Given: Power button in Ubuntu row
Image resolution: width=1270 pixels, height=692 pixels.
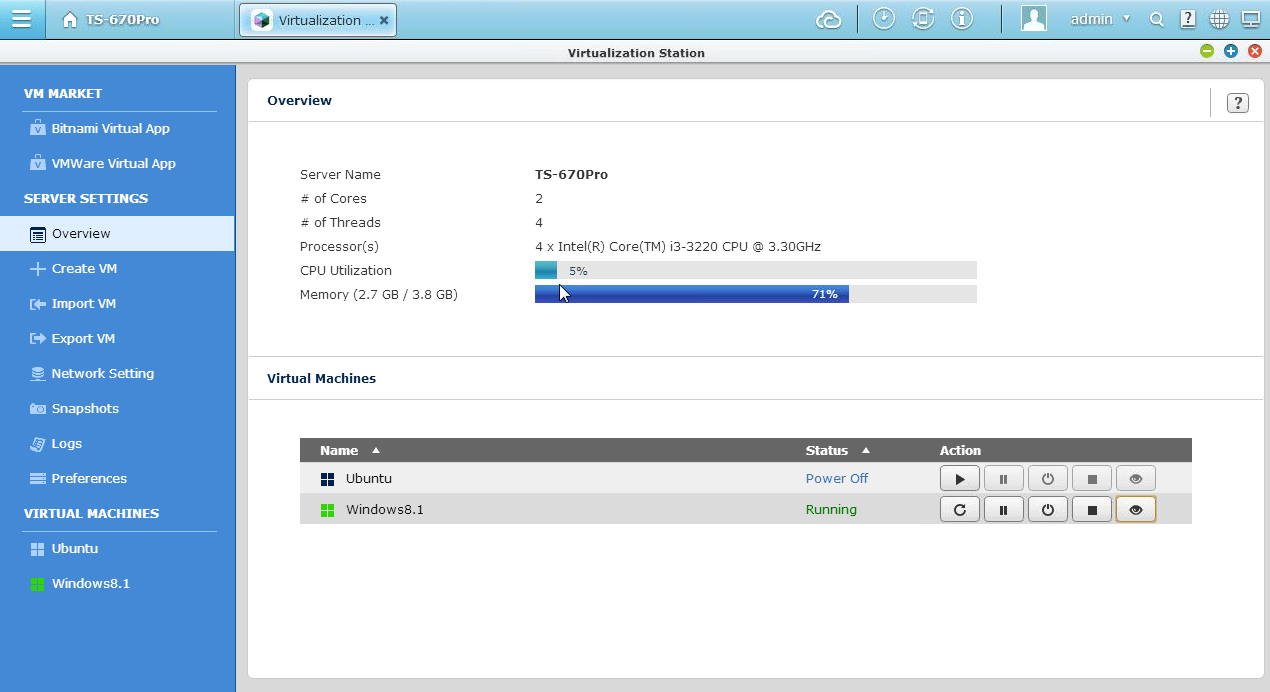Looking at the screenshot, I should point(1048,479).
